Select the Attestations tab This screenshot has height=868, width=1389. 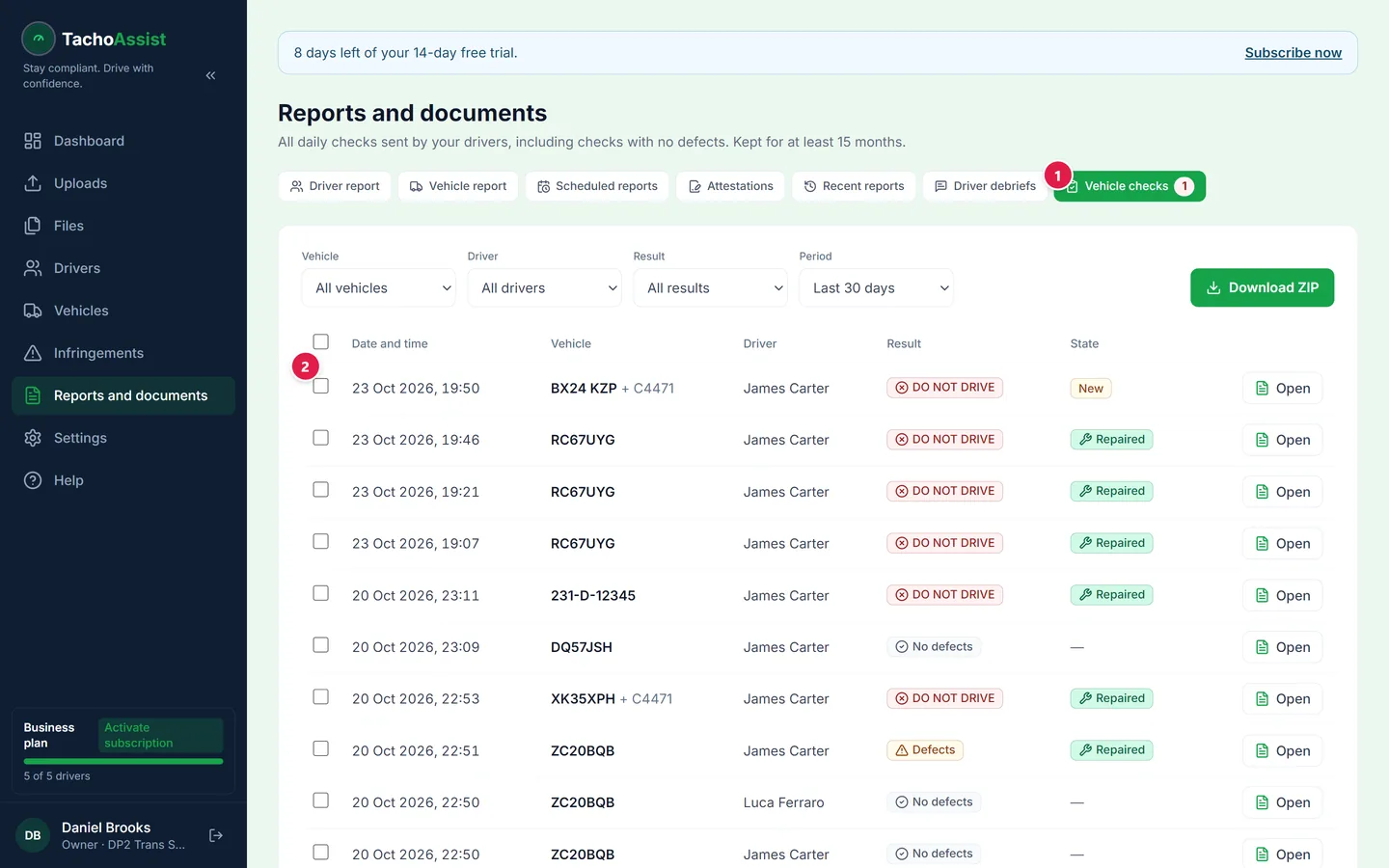tap(730, 186)
